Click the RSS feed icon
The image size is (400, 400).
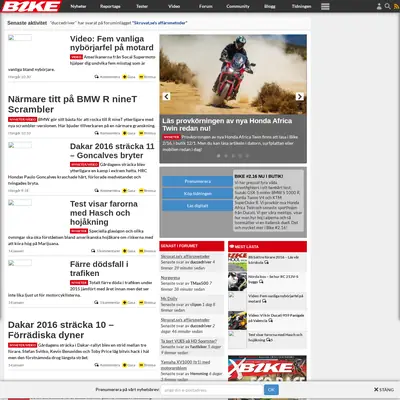pyautogui.click(x=396, y=6)
